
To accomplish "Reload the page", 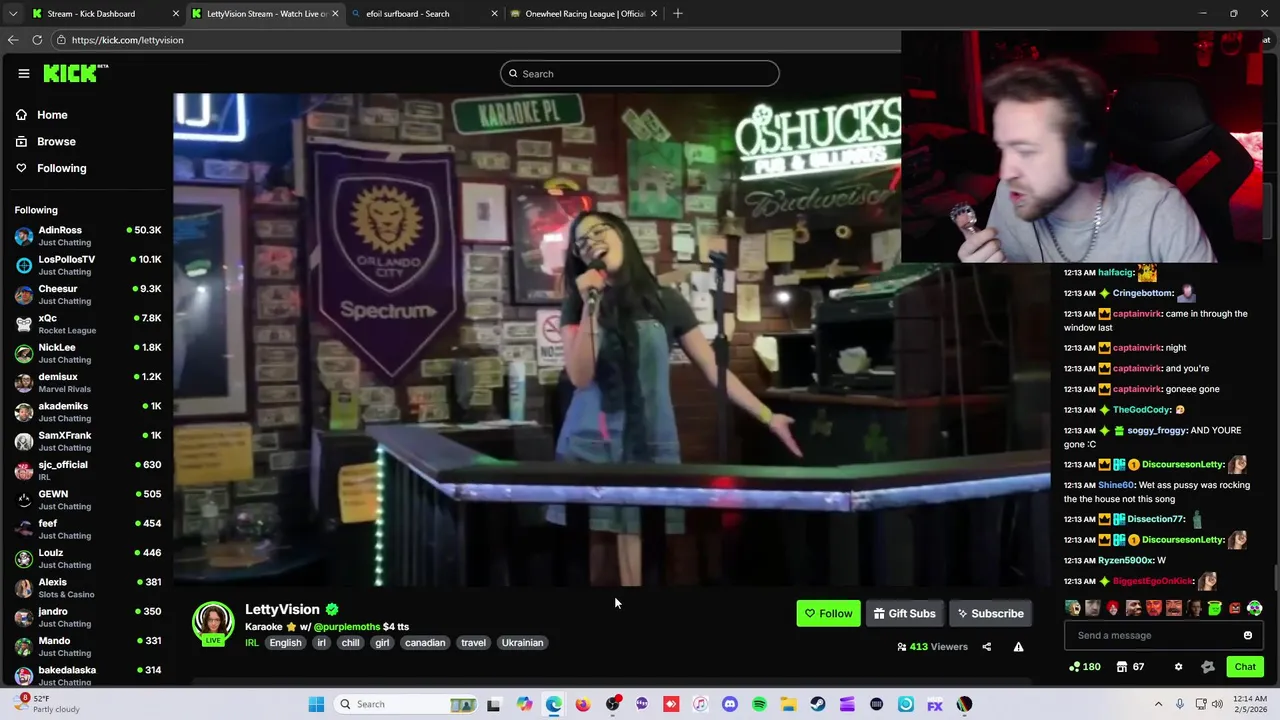I will point(37,40).
